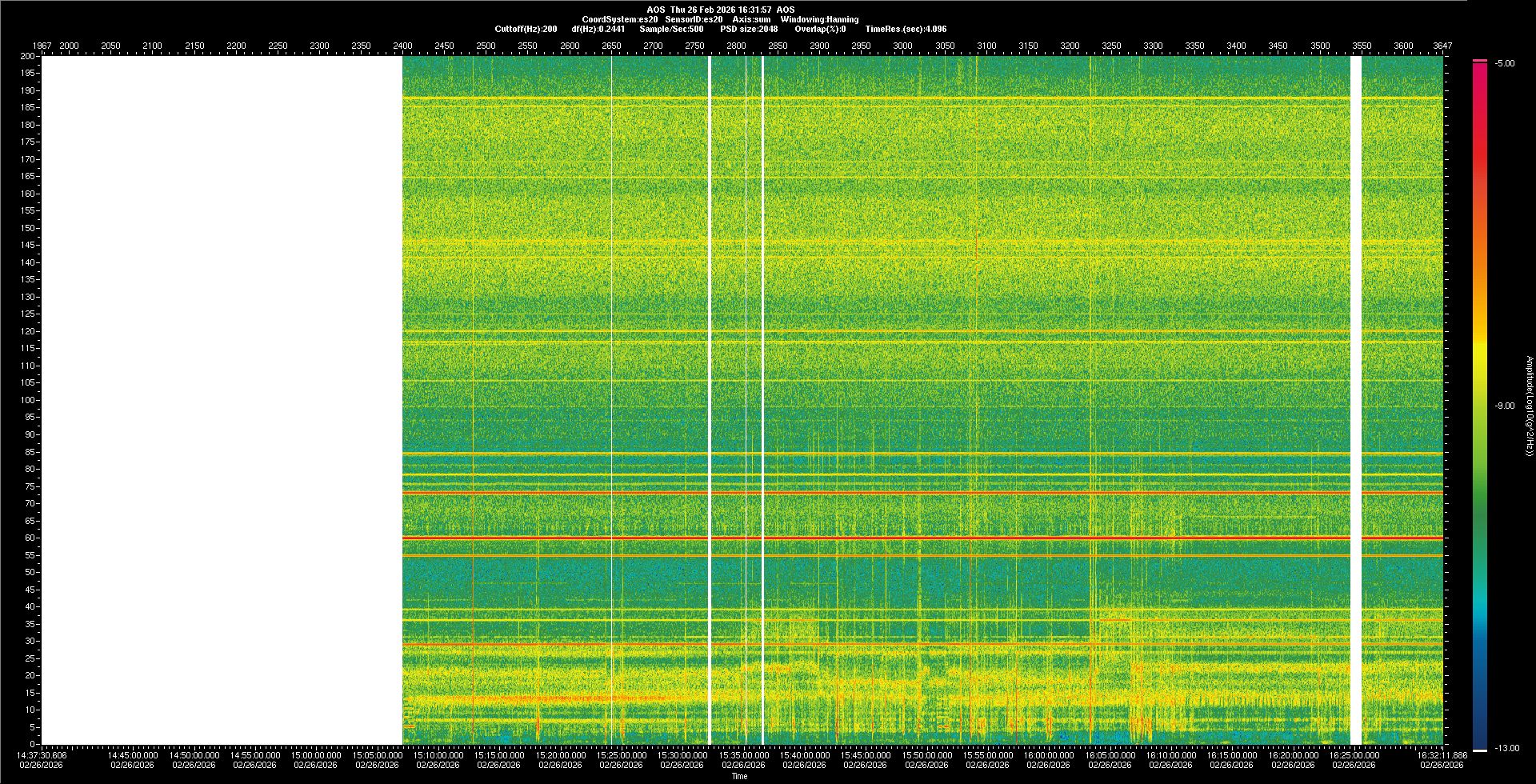
Task: Click the 60 Hz label on frequency axis
Action: tap(29, 538)
